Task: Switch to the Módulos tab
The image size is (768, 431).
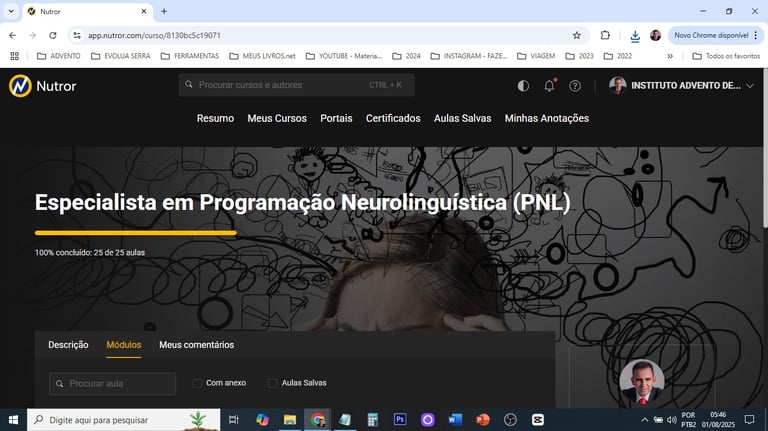Action: click(123, 345)
